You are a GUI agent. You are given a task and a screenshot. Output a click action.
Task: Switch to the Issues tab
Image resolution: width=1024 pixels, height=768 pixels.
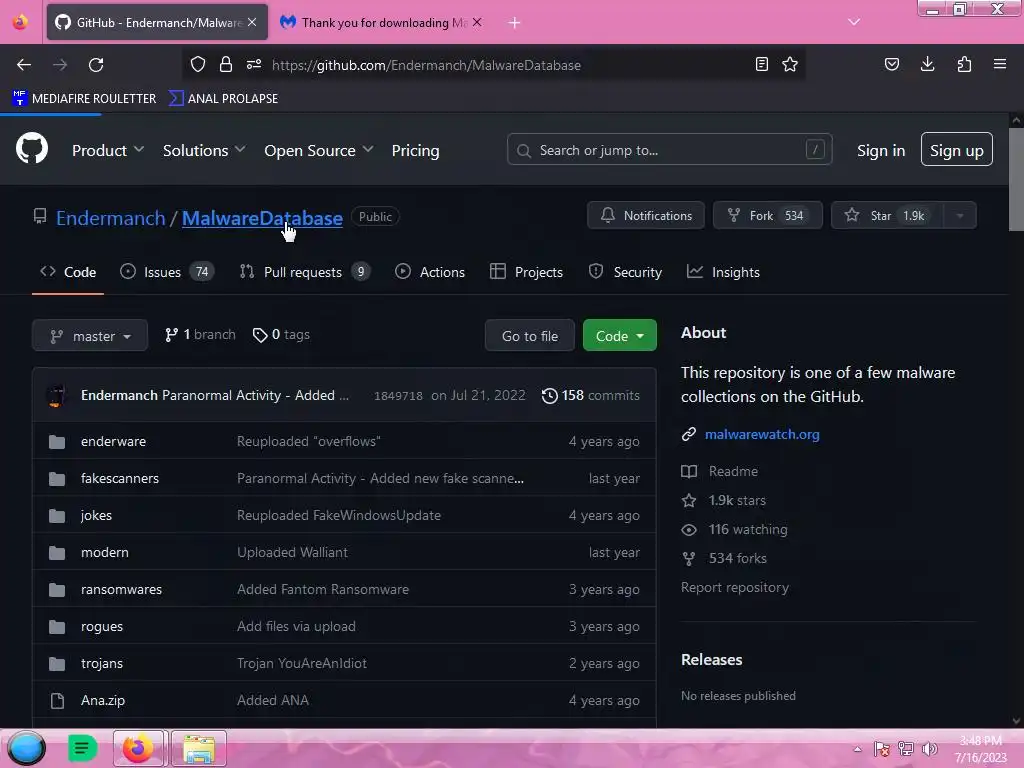[167, 272]
